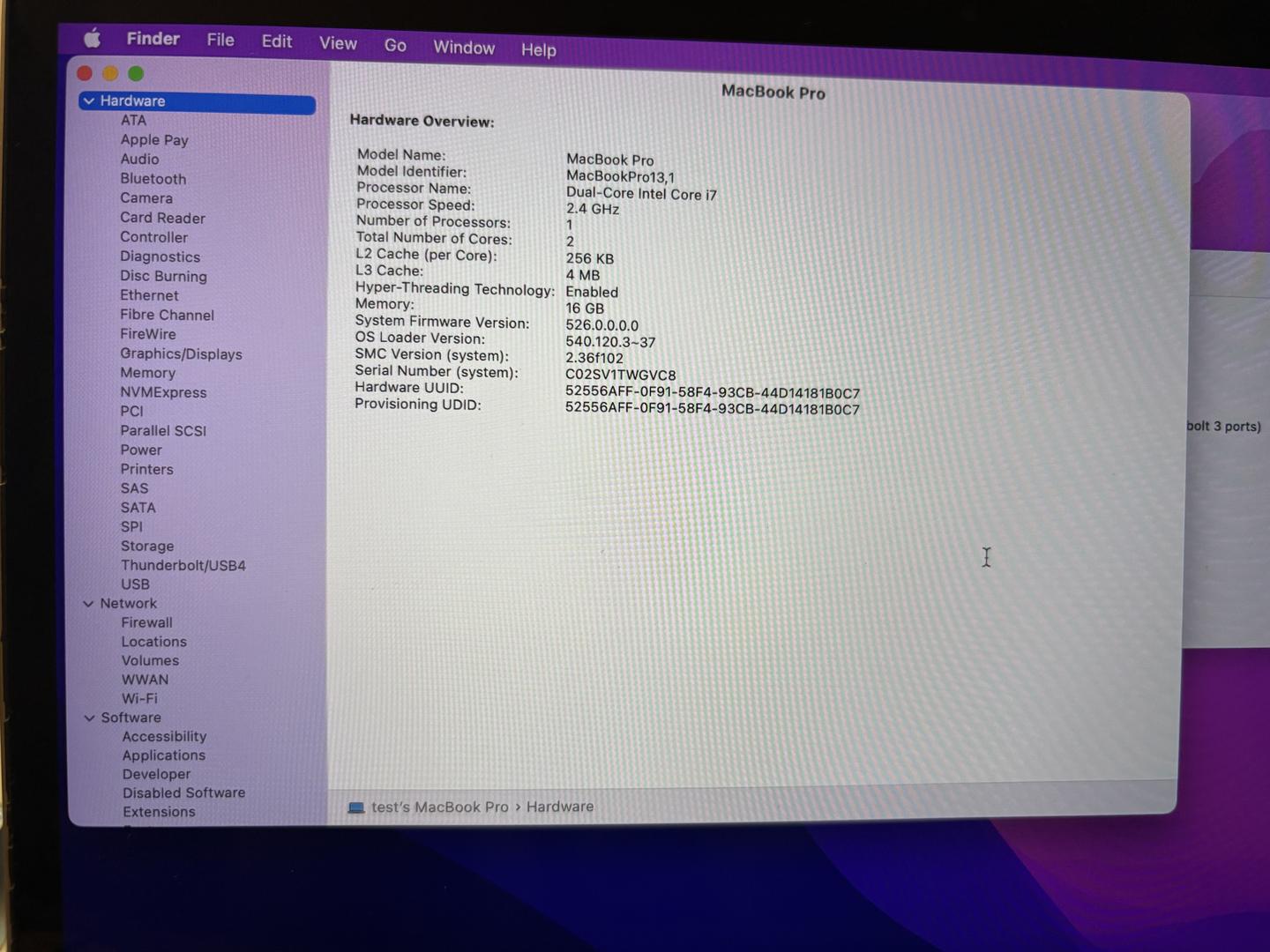
Task: Select Applications under Software
Action: point(164,755)
